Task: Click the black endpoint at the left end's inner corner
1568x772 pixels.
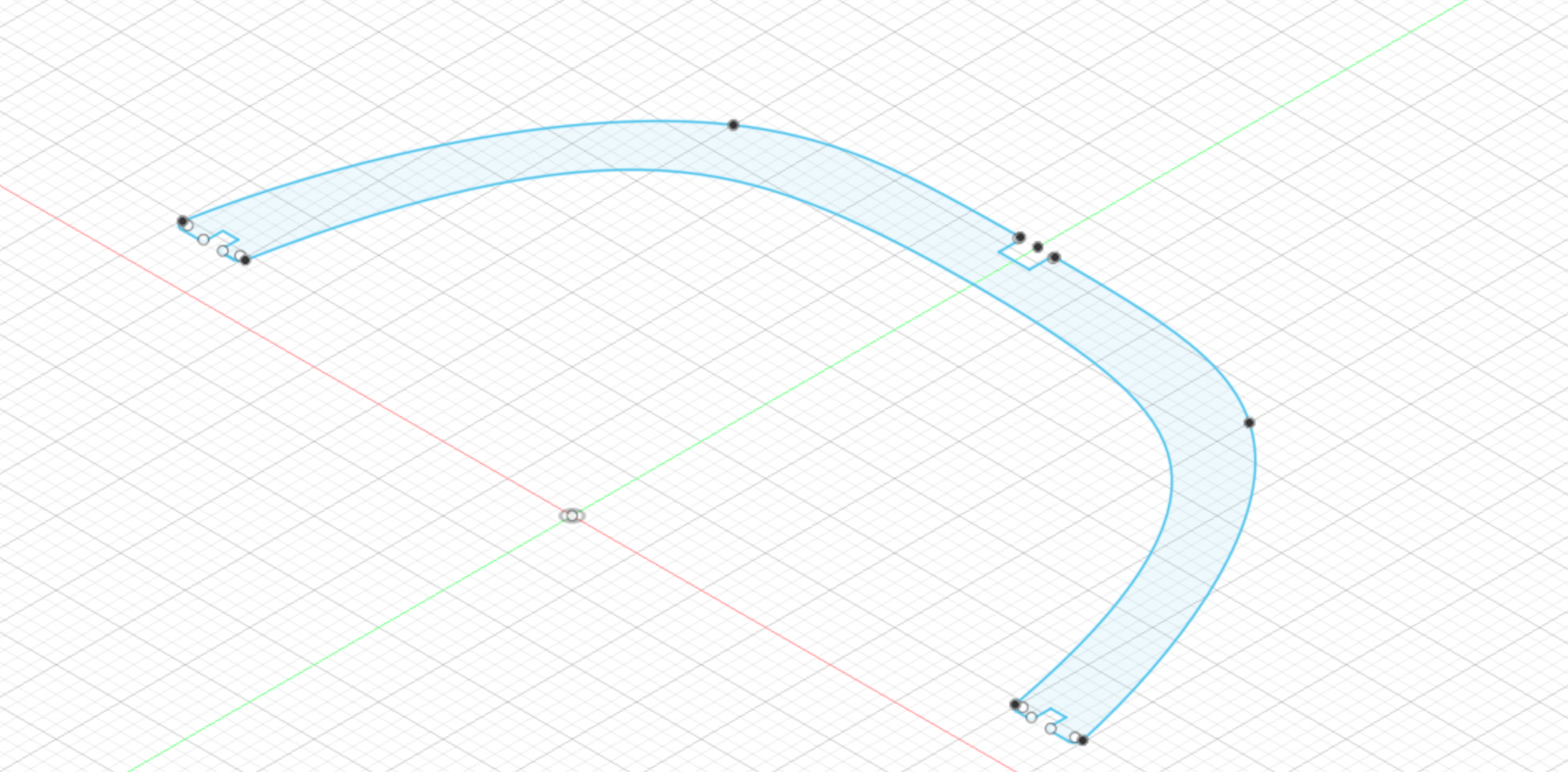Action: [245, 259]
